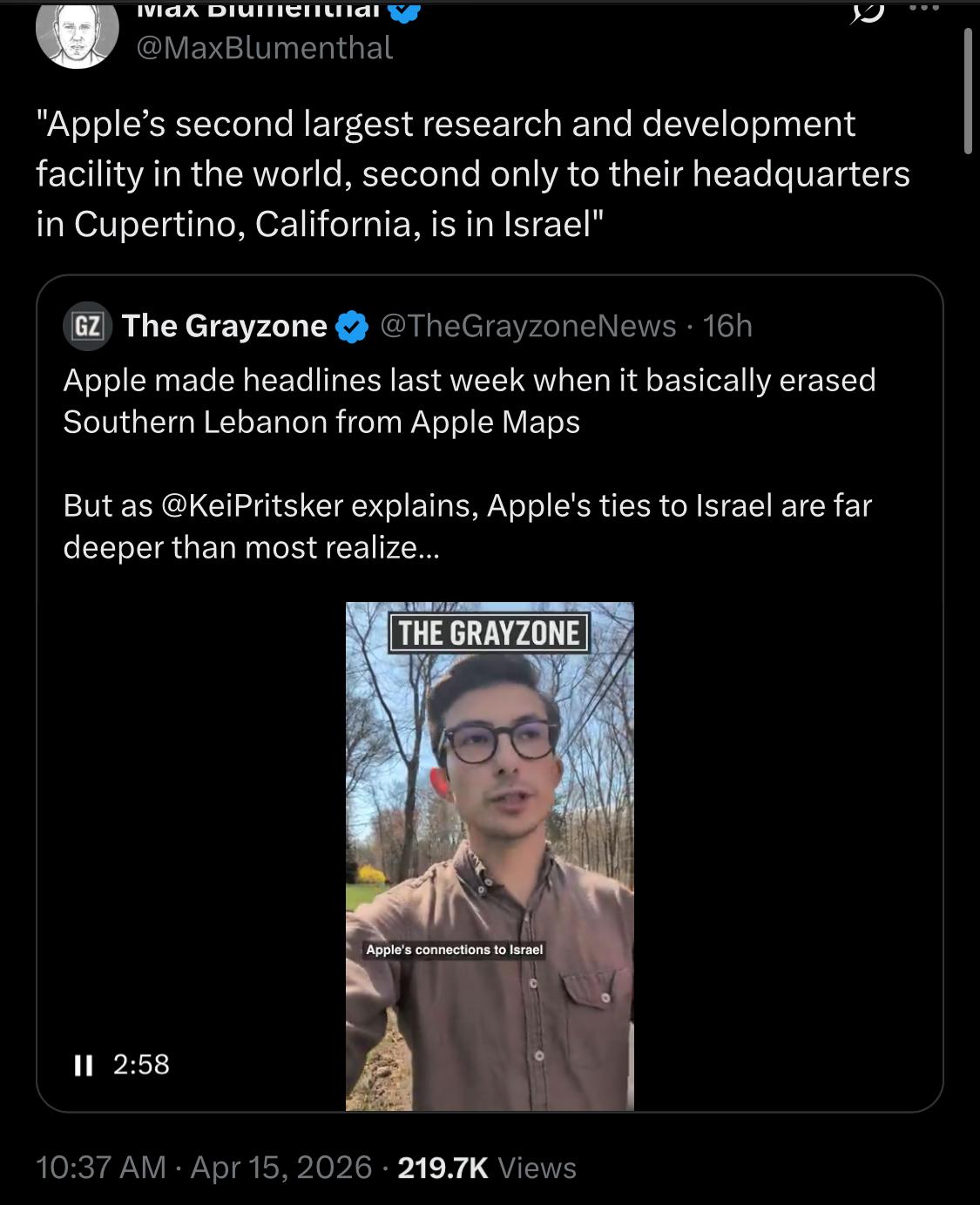Screen dimensions: 980x1205
Task: Click The Grayzone's blue verified badge
Action: [352, 327]
